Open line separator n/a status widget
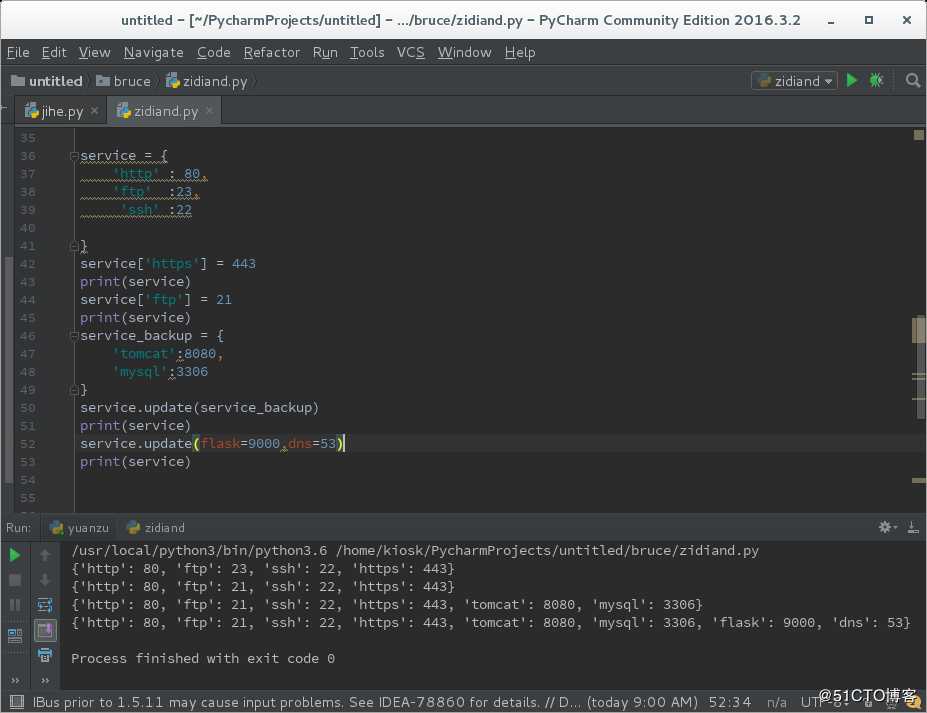 776,702
